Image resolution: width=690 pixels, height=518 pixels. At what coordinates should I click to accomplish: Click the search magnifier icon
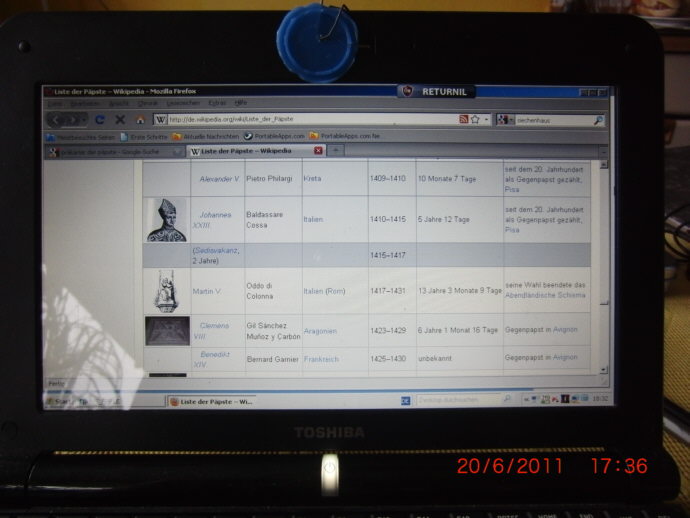tap(598, 120)
